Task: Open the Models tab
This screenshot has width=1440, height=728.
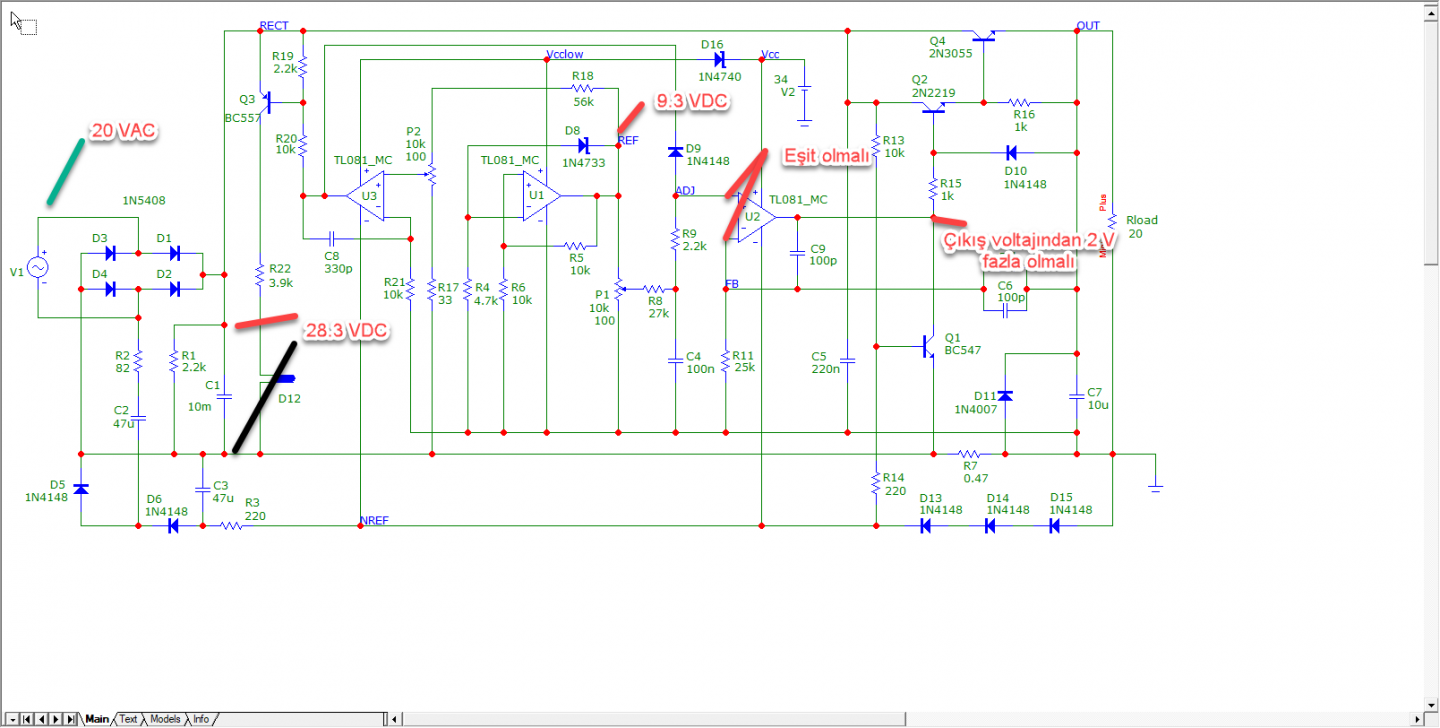Action: (x=165, y=719)
